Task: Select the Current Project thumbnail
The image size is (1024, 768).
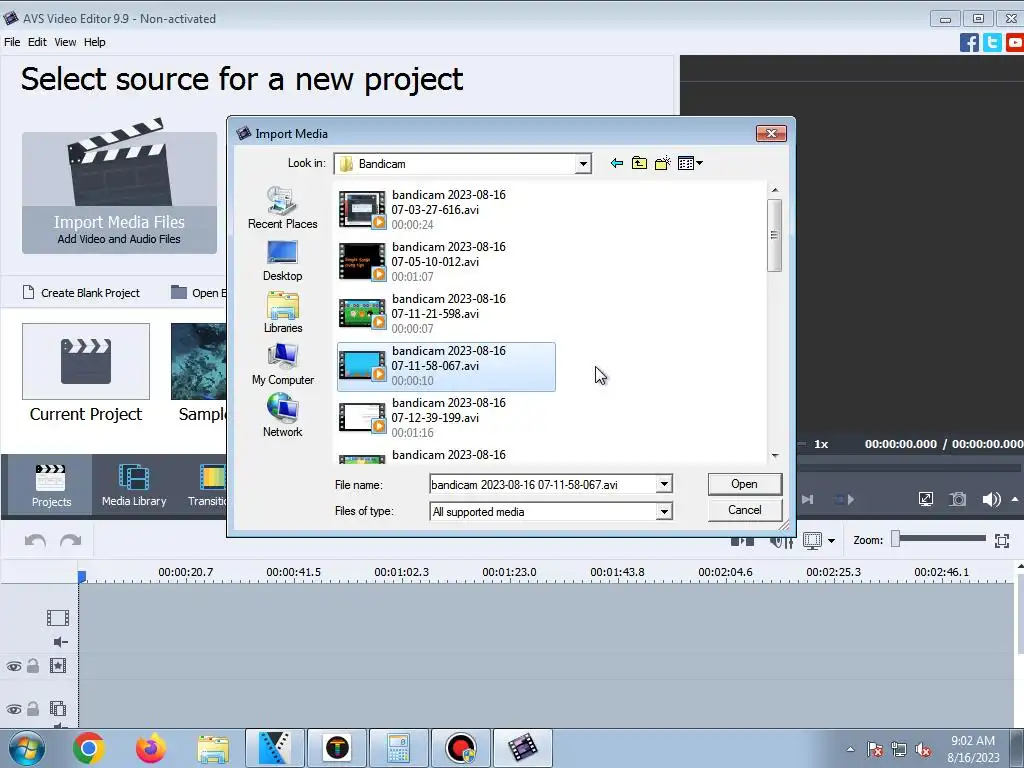Action: 86,361
